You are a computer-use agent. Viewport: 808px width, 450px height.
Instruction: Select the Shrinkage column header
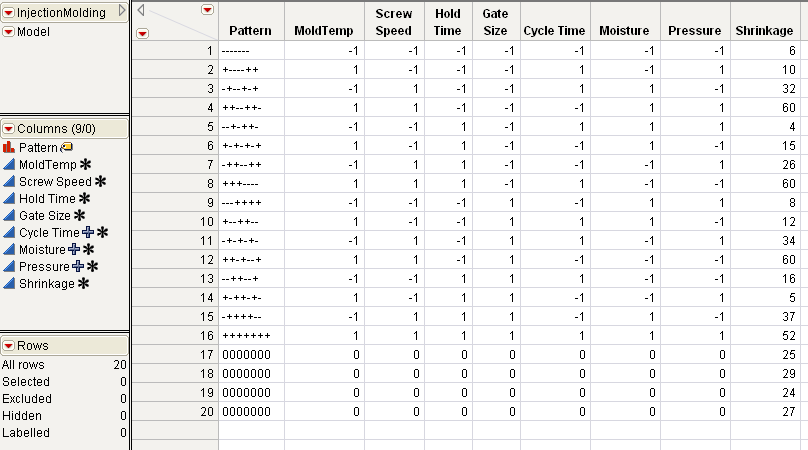(765, 30)
